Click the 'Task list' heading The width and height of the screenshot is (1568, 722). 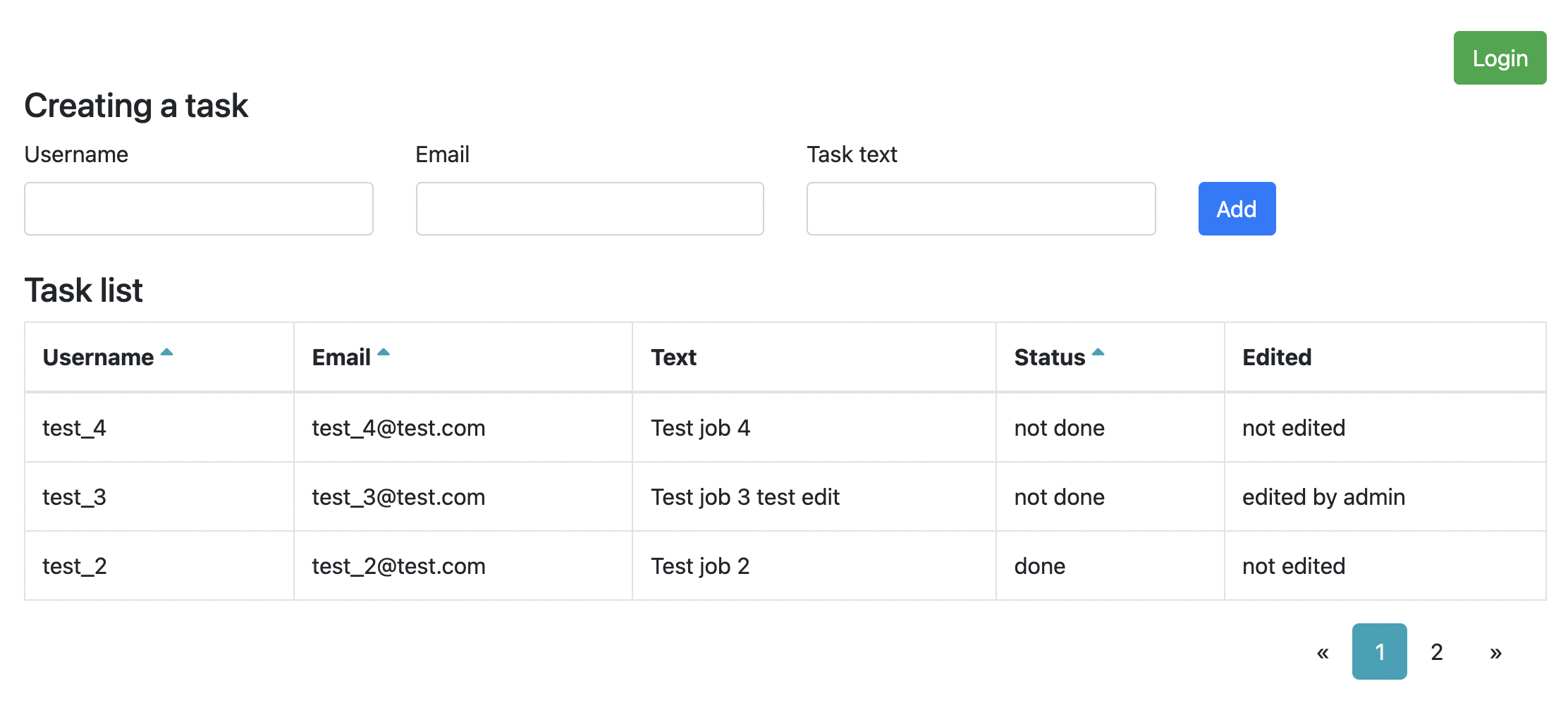(x=83, y=290)
